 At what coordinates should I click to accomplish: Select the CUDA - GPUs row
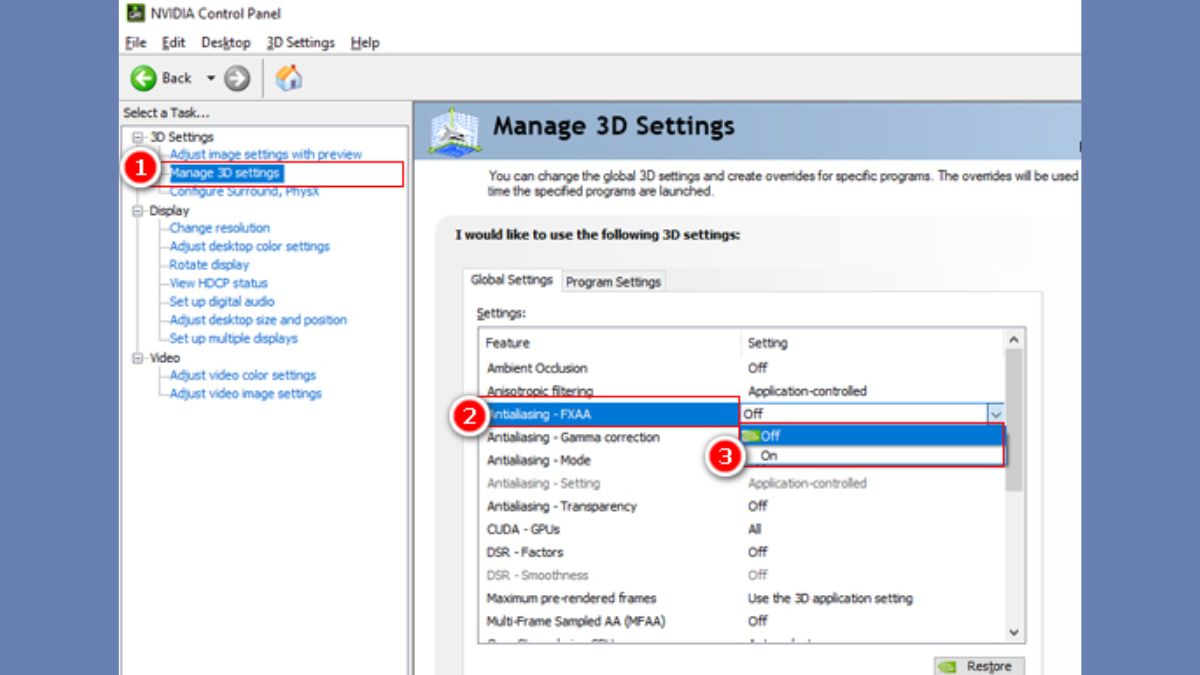click(x=741, y=529)
